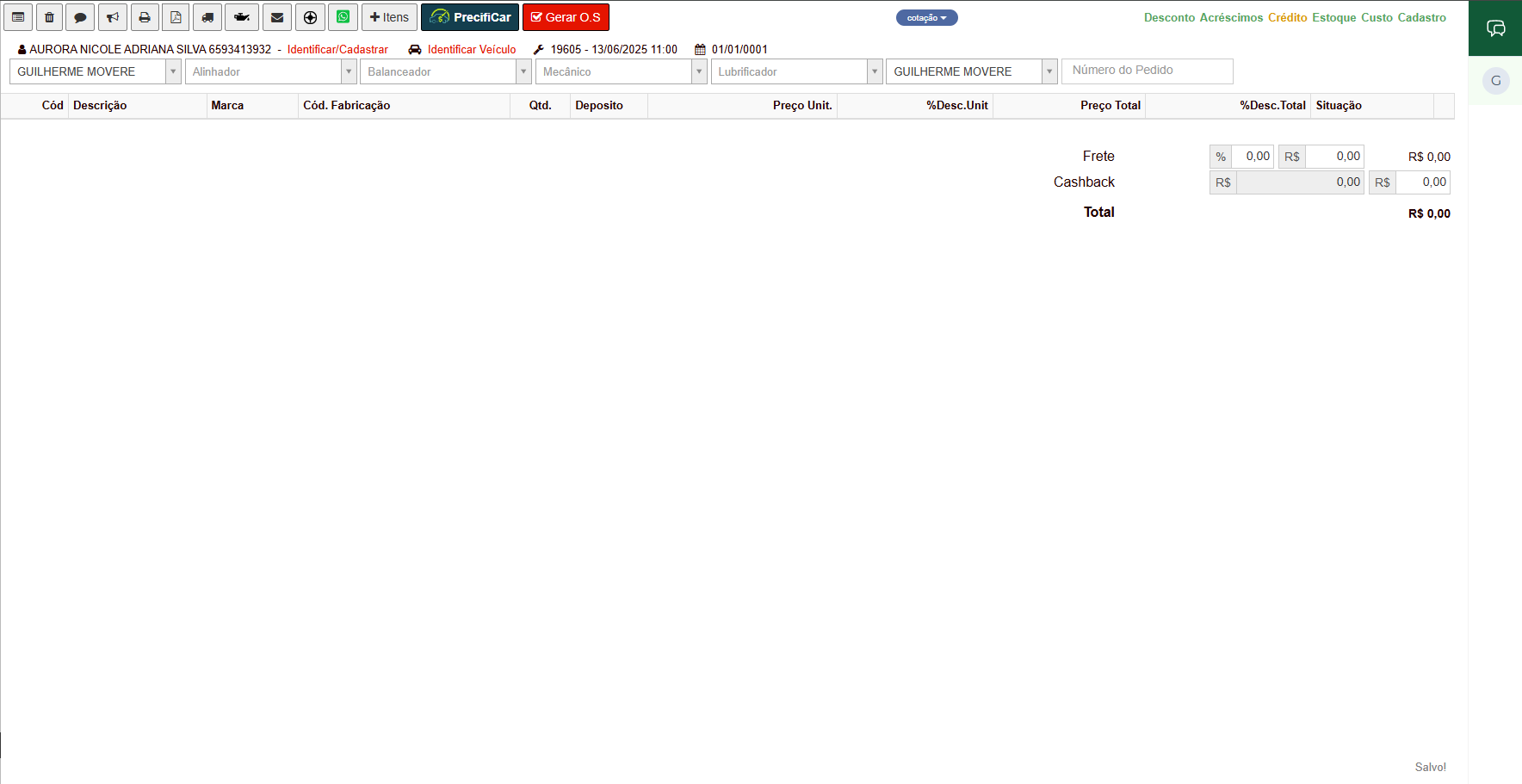
Task: Click the oil can icon
Action: coord(242,17)
